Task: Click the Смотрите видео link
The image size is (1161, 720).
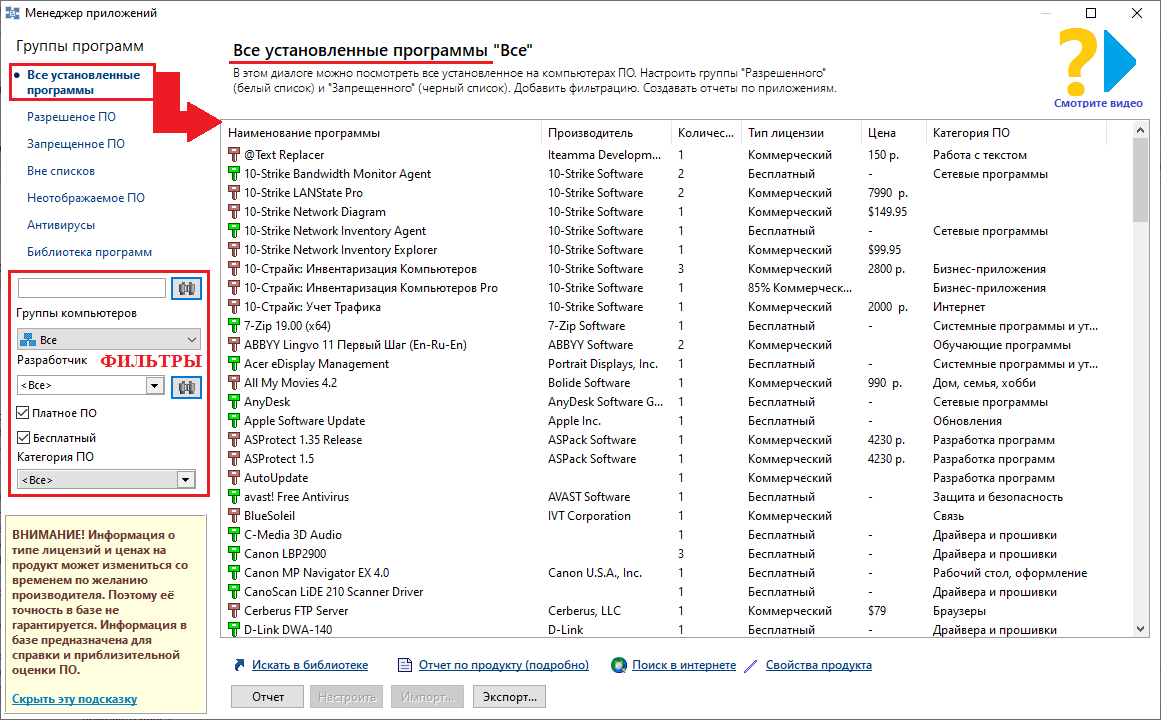Action: (x=1098, y=103)
